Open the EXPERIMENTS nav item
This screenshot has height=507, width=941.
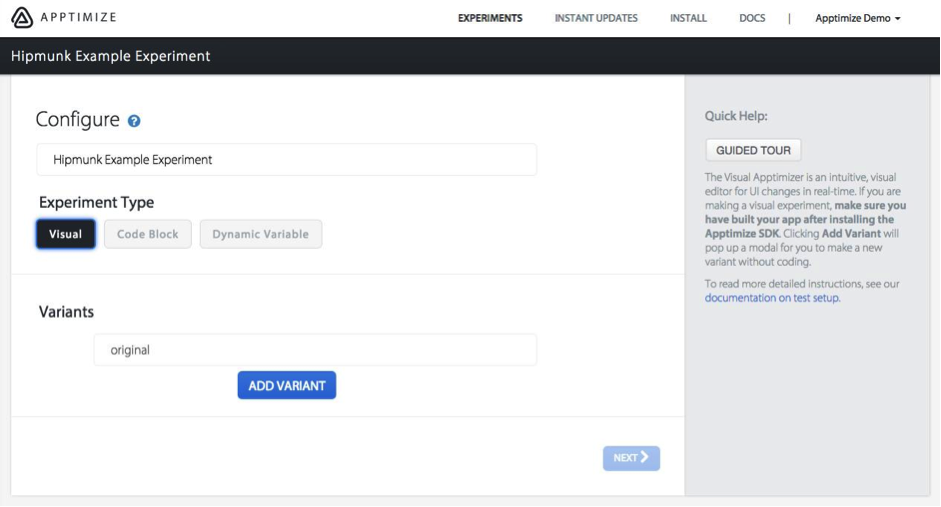click(490, 18)
